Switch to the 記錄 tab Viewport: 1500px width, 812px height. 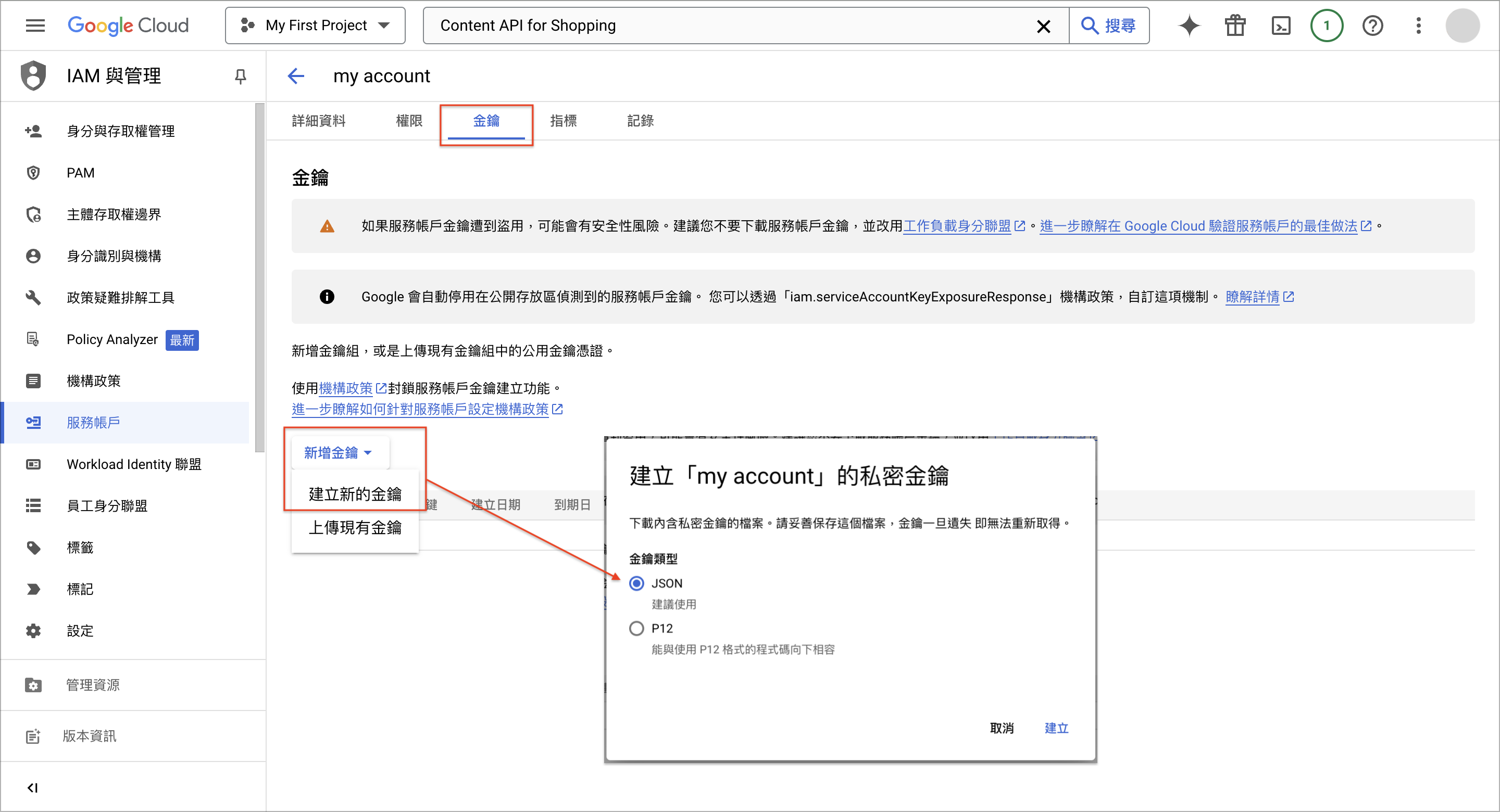pos(640,120)
